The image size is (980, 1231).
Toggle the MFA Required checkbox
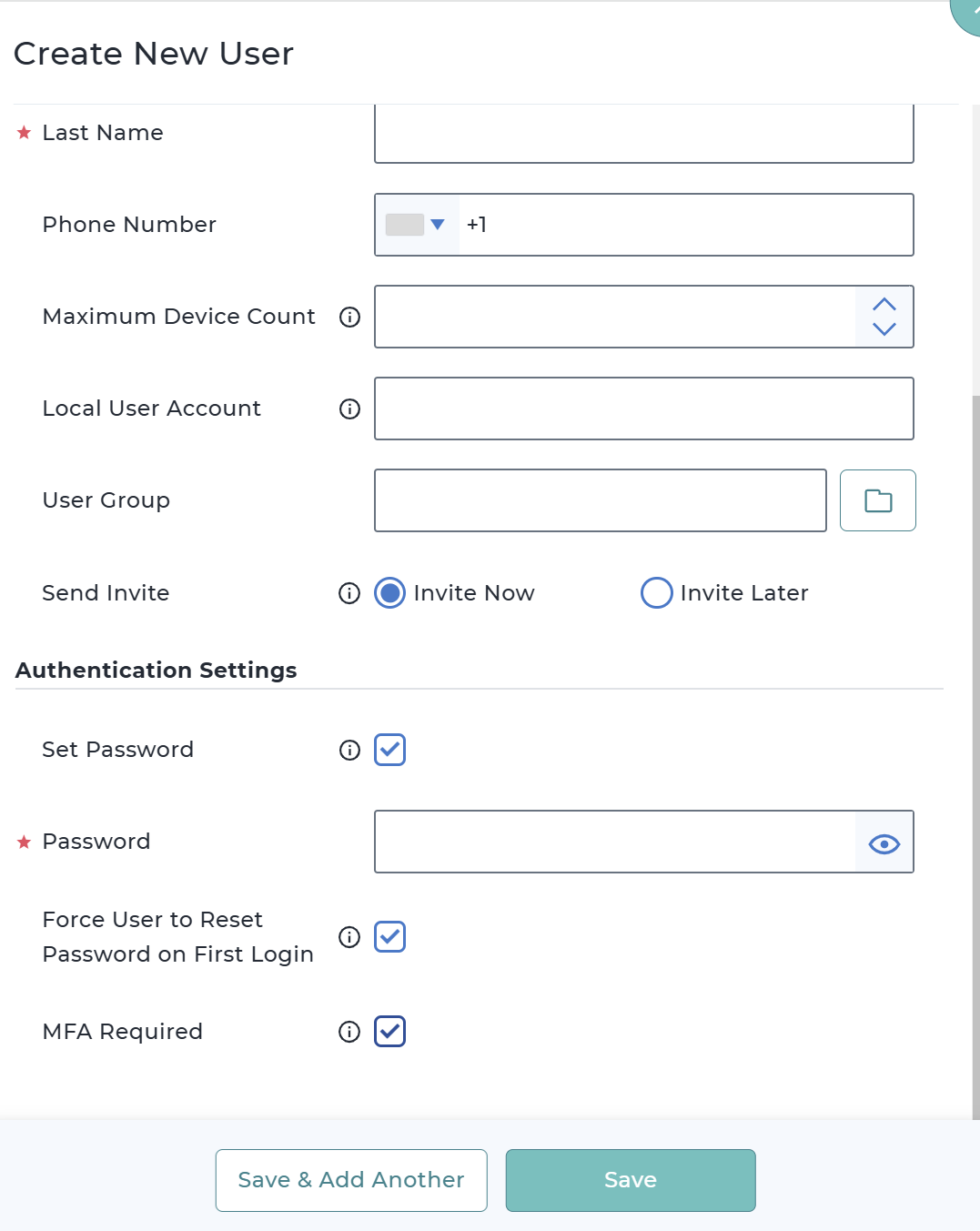point(389,1032)
